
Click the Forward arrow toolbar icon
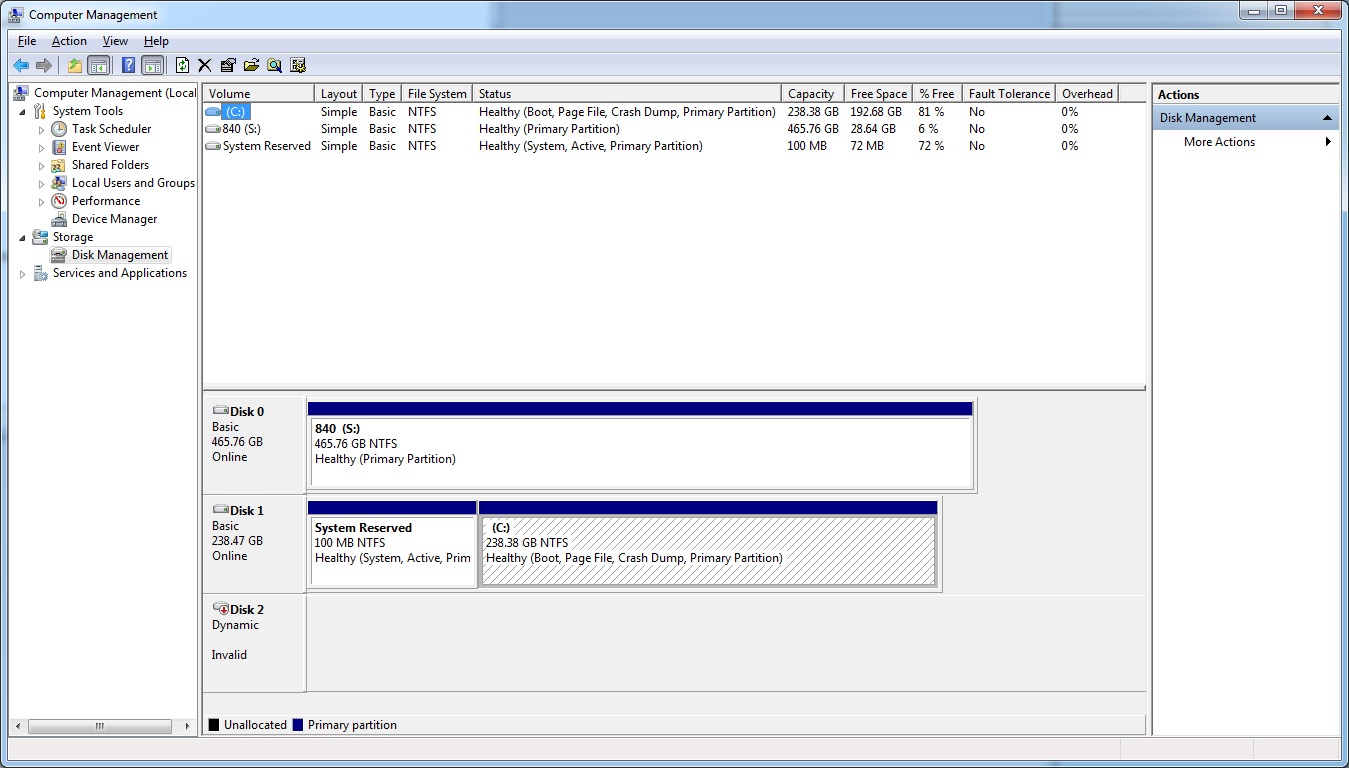click(43, 65)
